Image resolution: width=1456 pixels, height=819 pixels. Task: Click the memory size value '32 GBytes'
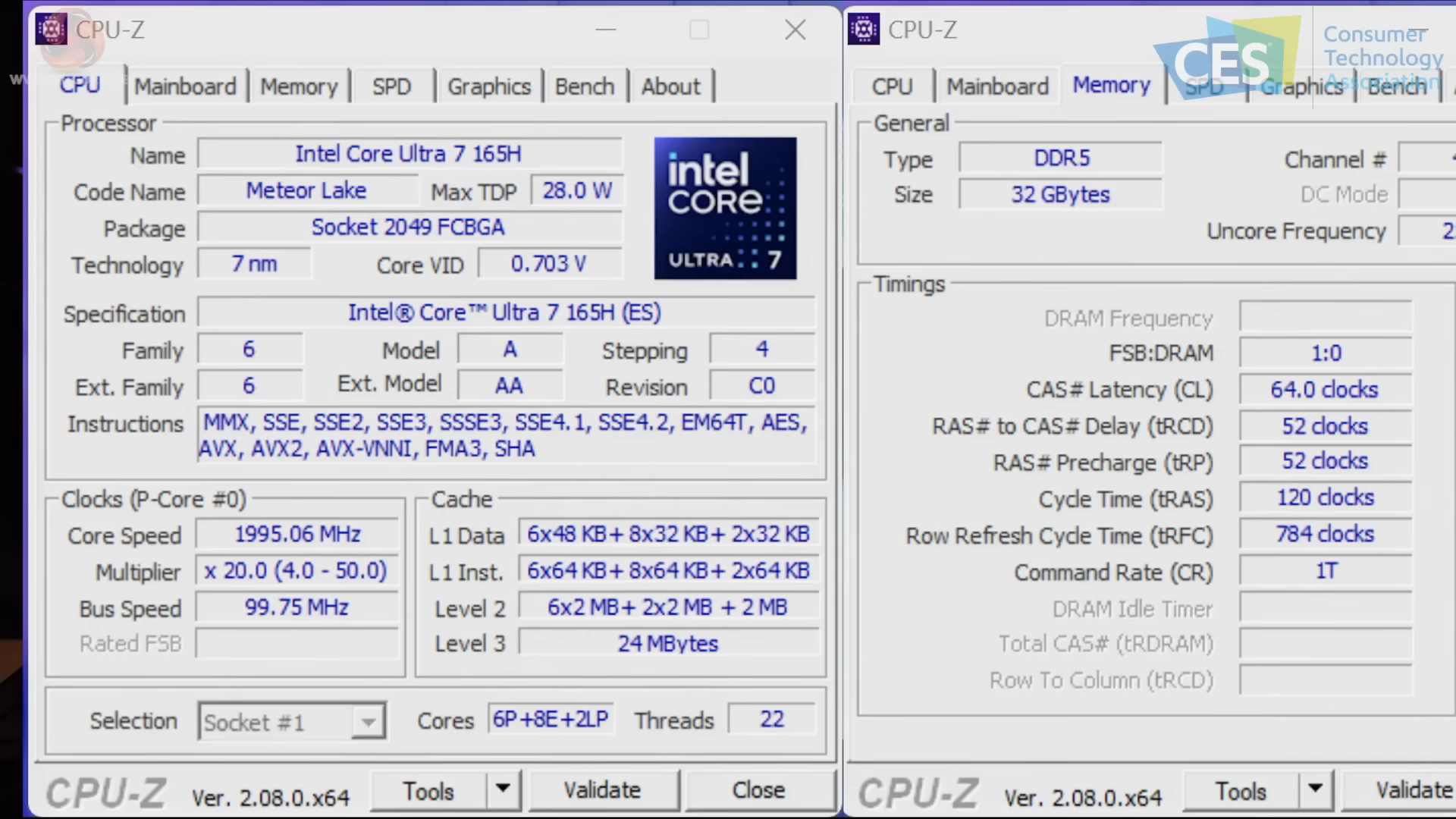[x=1061, y=194]
